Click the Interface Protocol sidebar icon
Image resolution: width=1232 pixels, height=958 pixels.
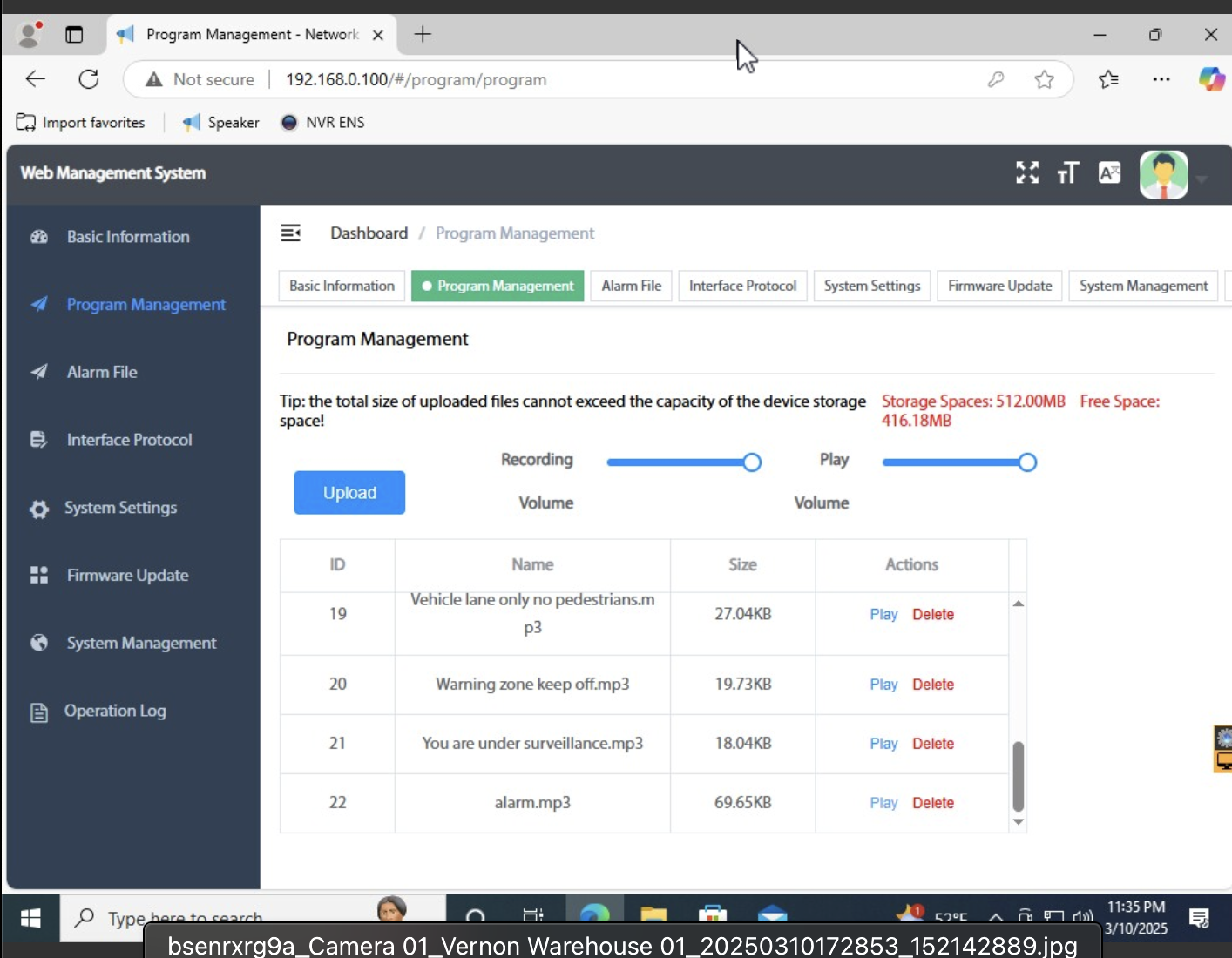pos(38,440)
